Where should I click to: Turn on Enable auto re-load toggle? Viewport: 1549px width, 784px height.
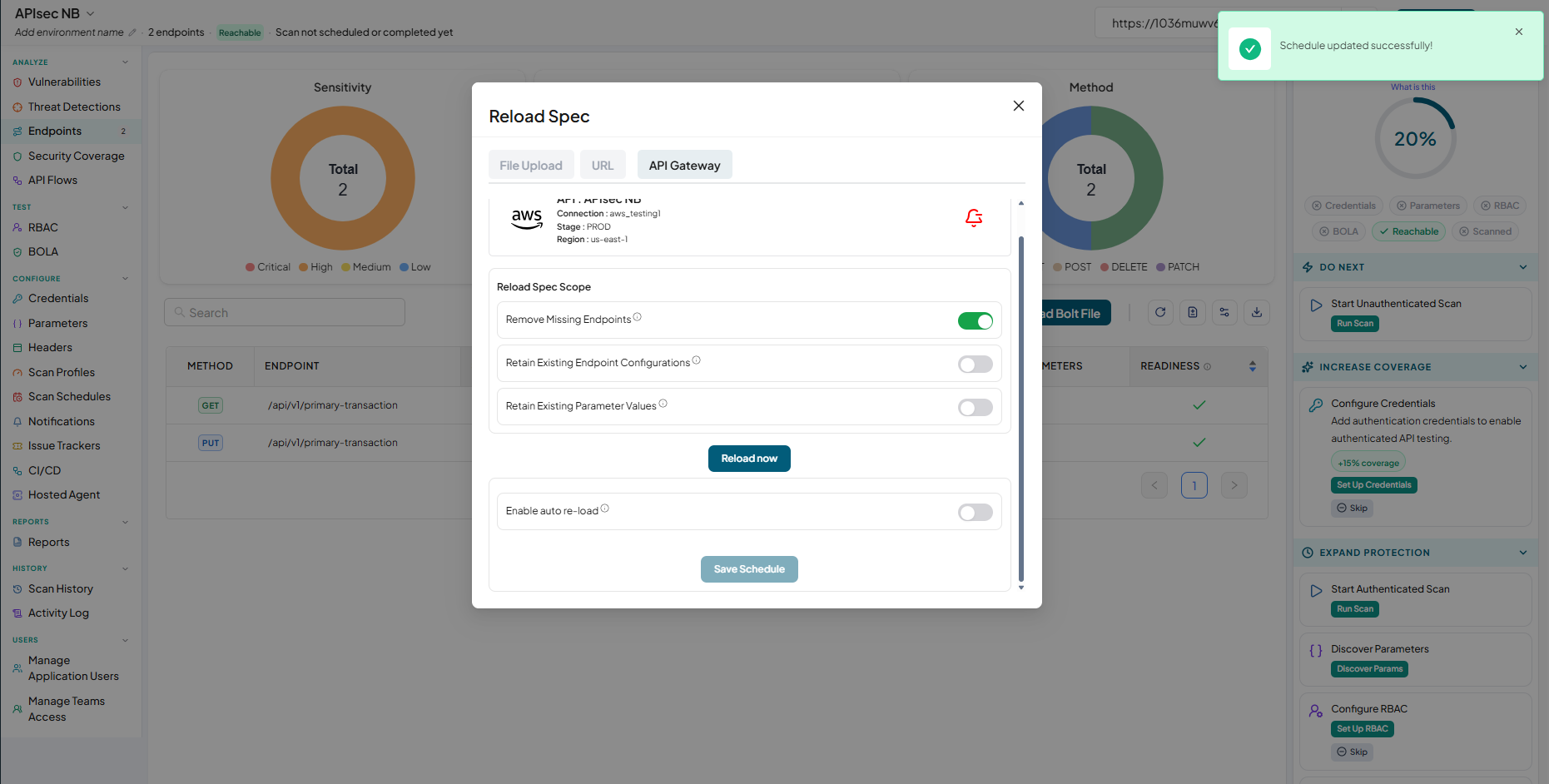point(976,512)
